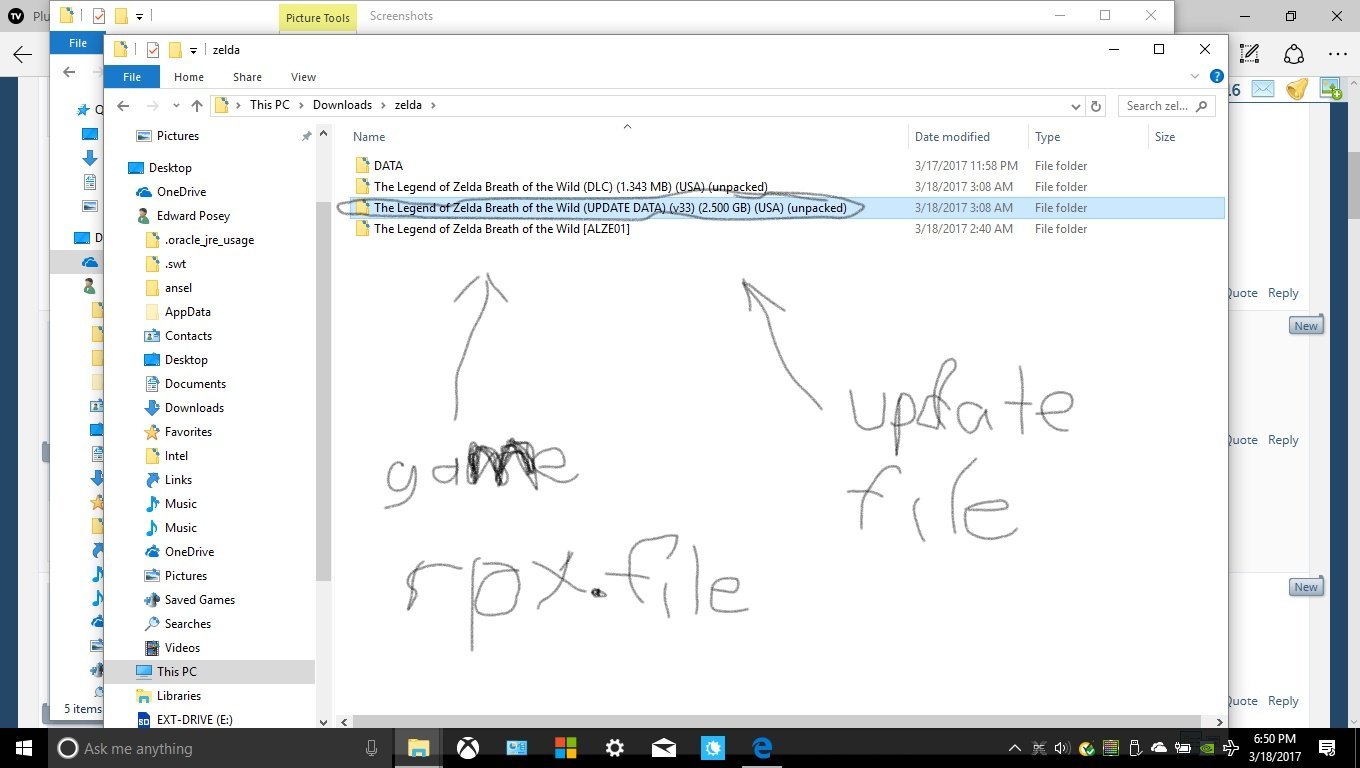Screen dimensions: 1360x768
Task: Expand chevron after Downloads in address bar
Action: [384, 105]
